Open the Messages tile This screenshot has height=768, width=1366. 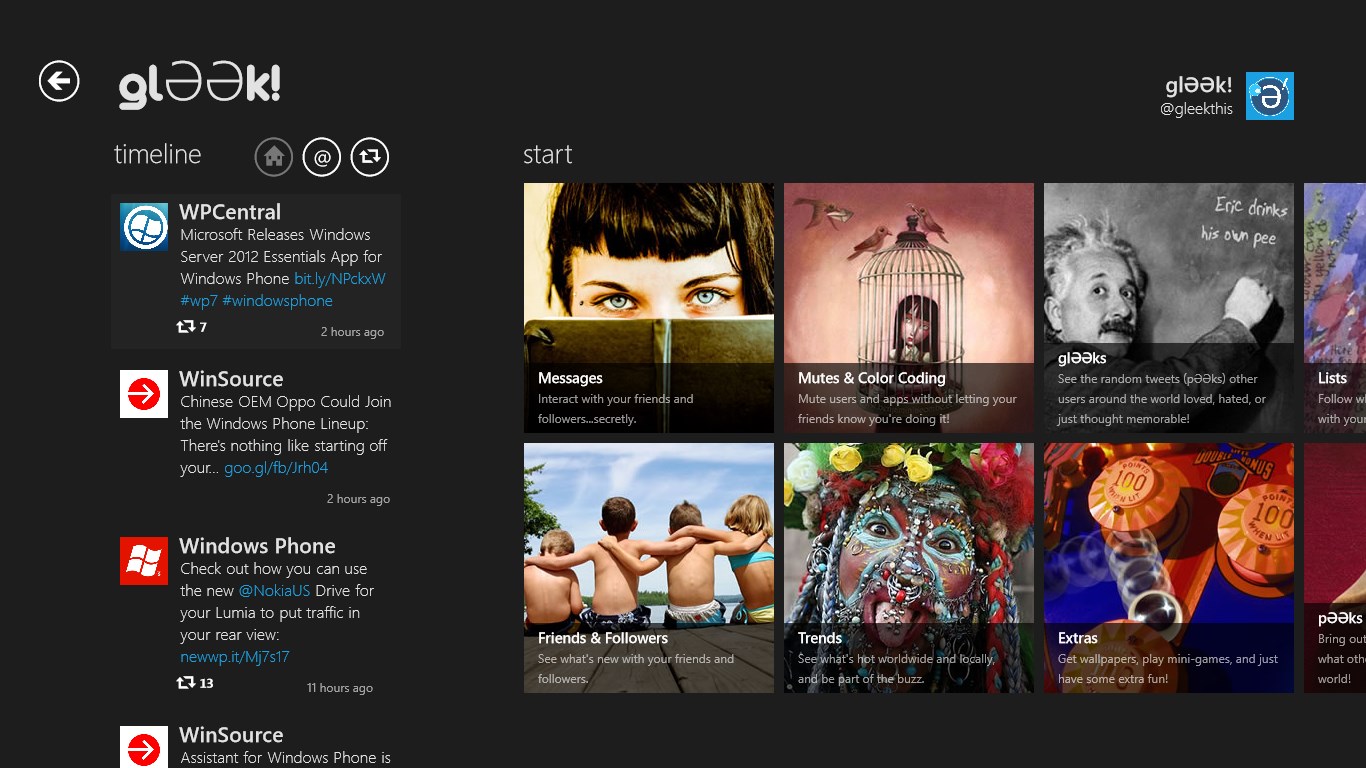pos(648,307)
